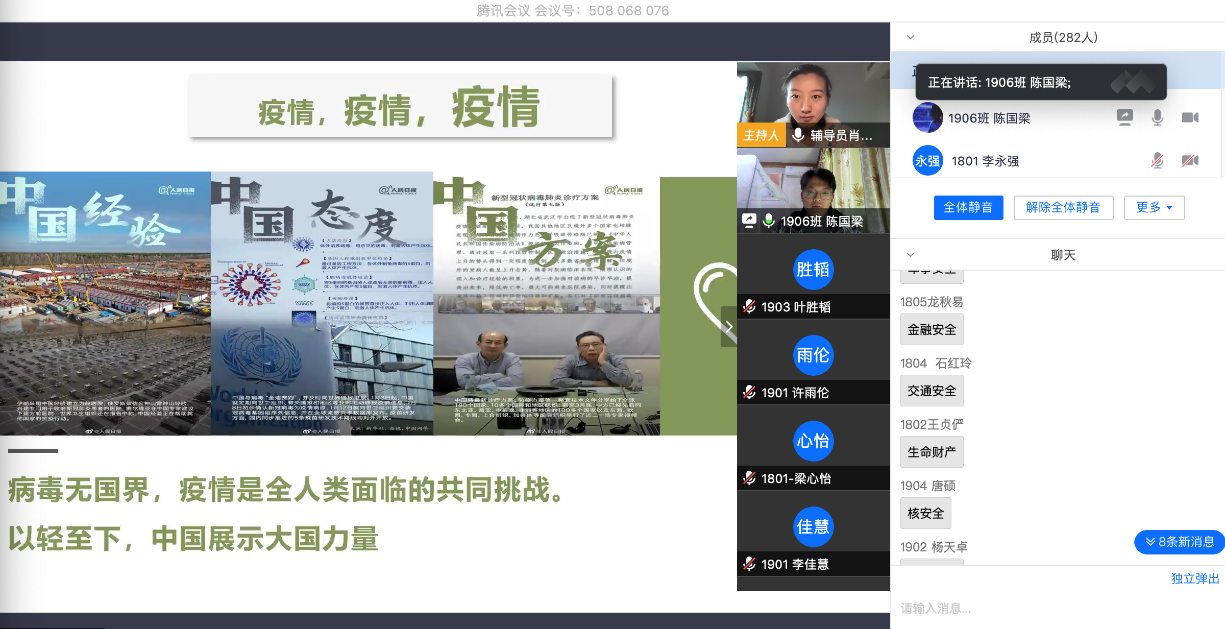Jump to the 8条新消息 new messages
The height and width of the screenshot is (629, 1225).
coord(1179,542)
